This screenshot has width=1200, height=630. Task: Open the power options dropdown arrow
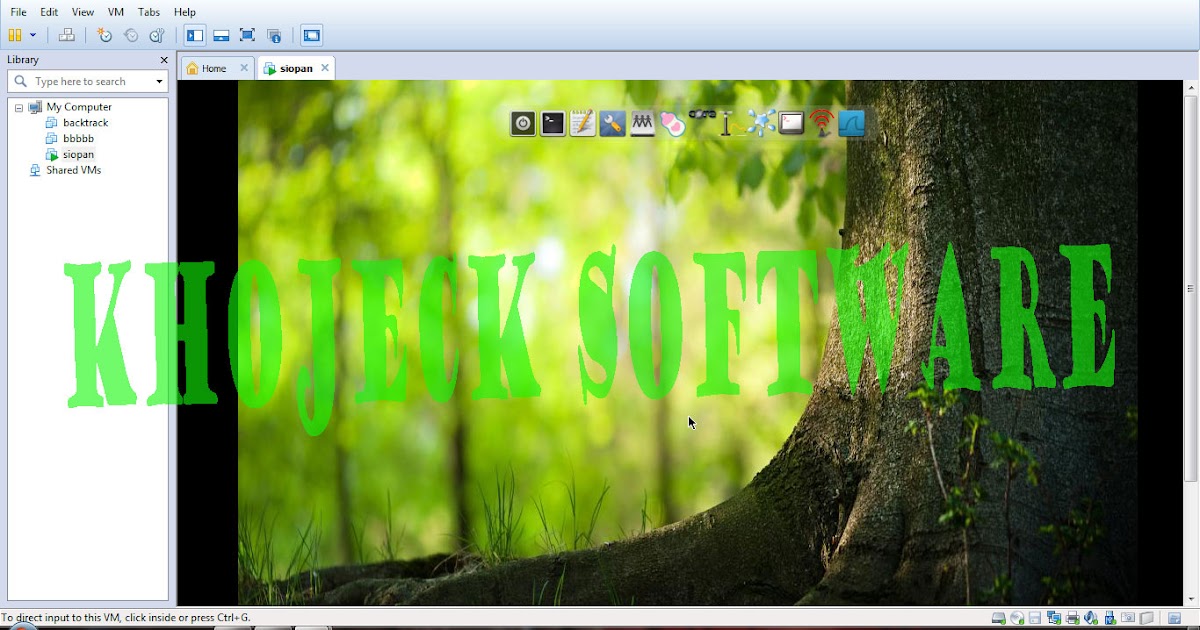pos(33,35)
